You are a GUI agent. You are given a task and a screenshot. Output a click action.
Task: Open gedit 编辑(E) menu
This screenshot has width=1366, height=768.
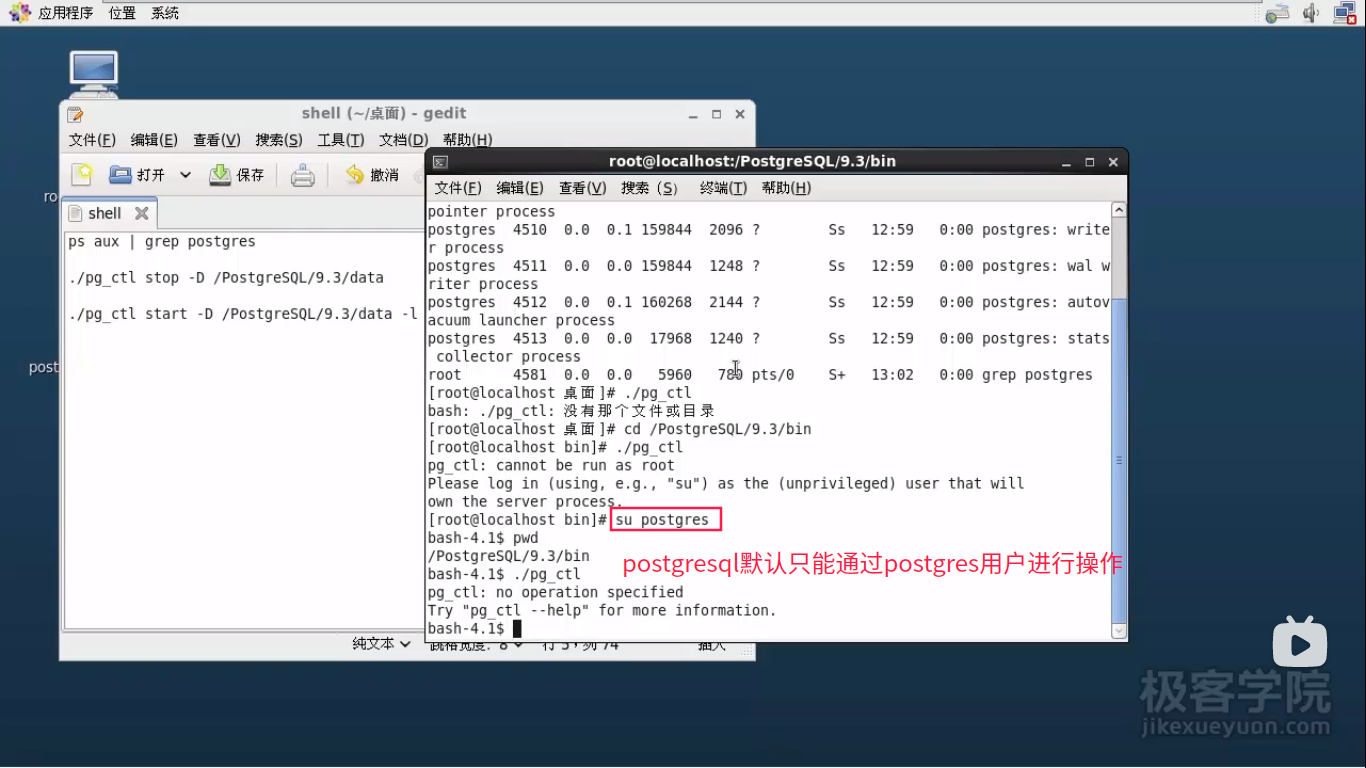(154, 140)
